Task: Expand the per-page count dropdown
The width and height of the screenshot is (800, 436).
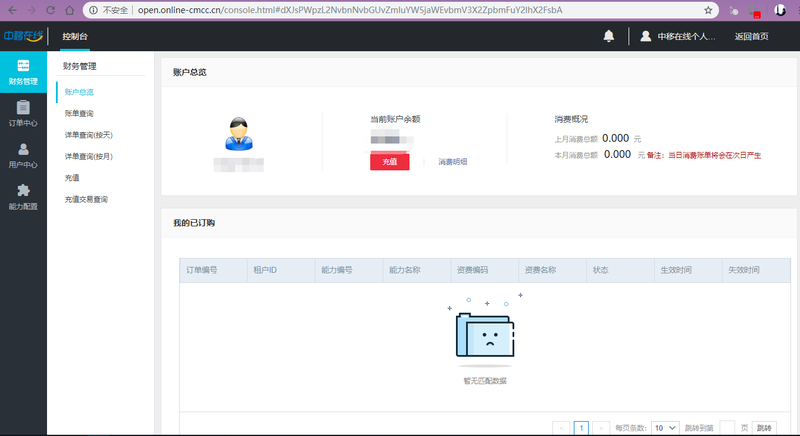Action: click(665, 427)
